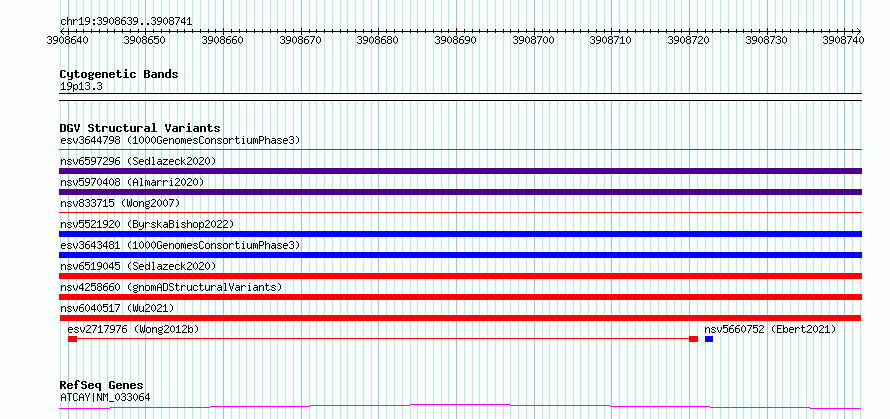Click the Cytogenetic Bands track title
This screenshot has width=890, height=419.
point(119,74)
